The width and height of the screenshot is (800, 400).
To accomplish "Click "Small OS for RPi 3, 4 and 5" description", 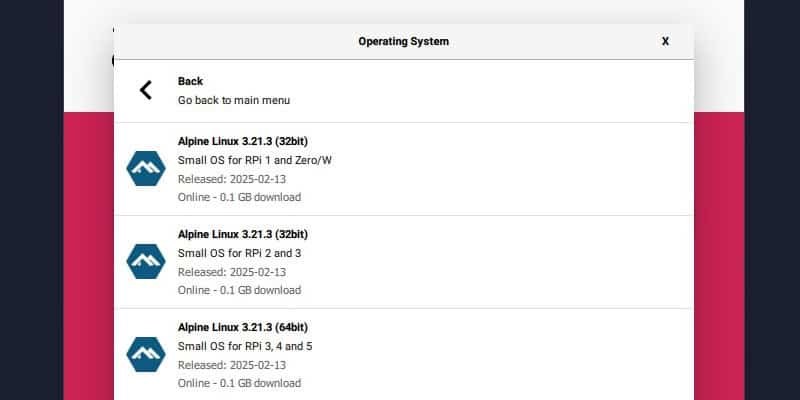I will 245,346.
